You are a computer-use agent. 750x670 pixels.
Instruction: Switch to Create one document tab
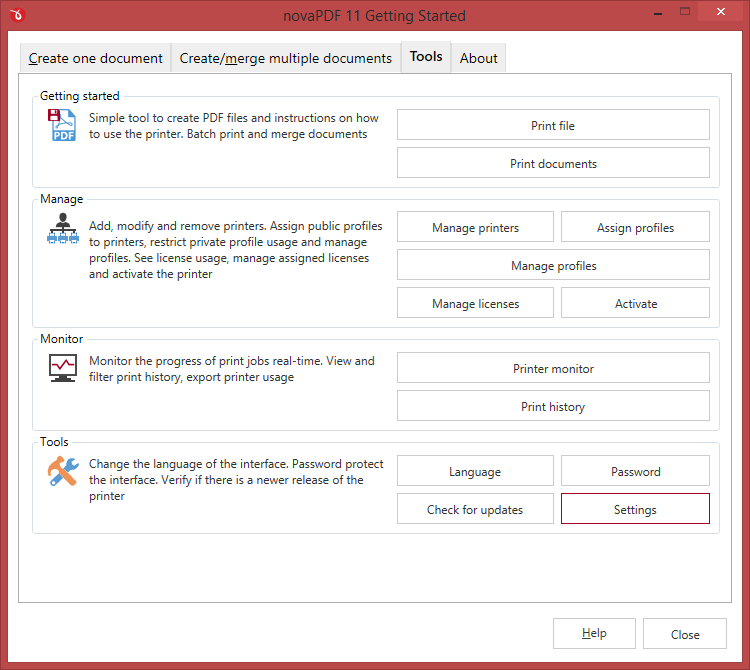[95, 58]
